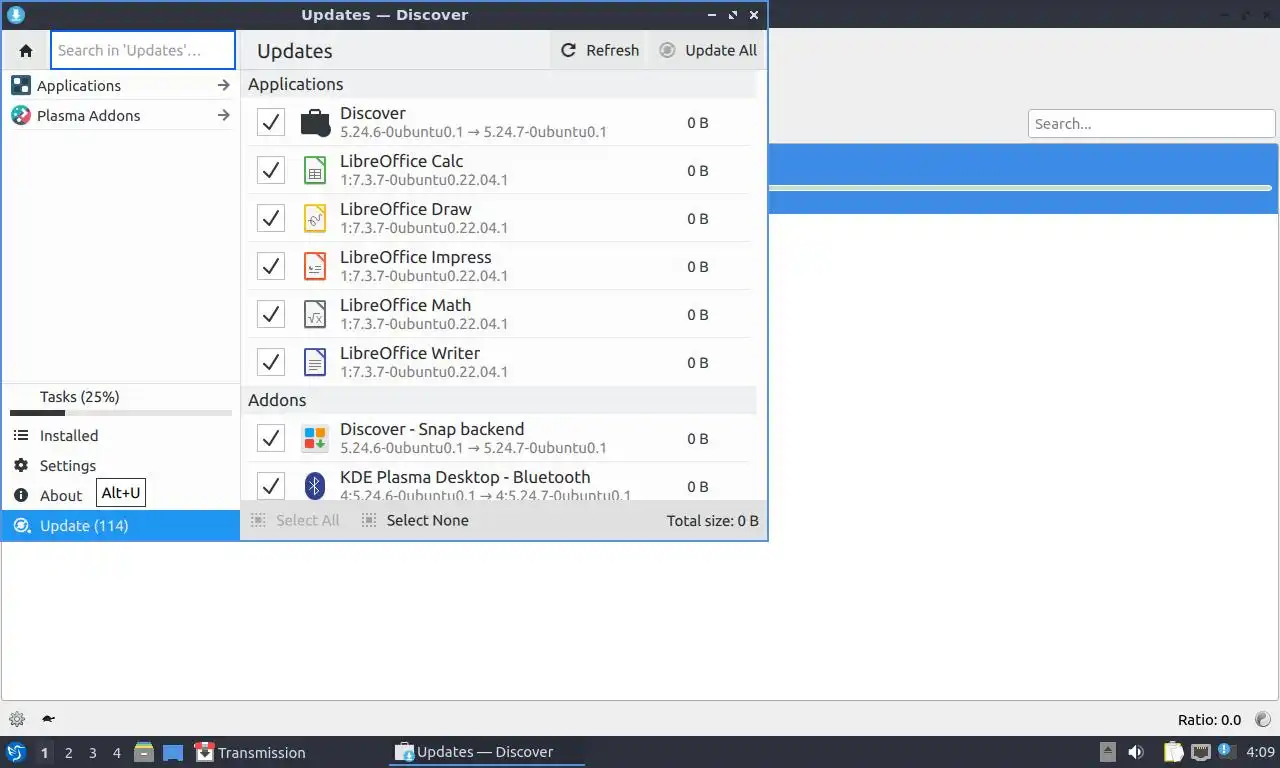Uncheck KDE Plasma Bluetooth update
This screenshot has height=768, width=1280.
pos(271,486)
